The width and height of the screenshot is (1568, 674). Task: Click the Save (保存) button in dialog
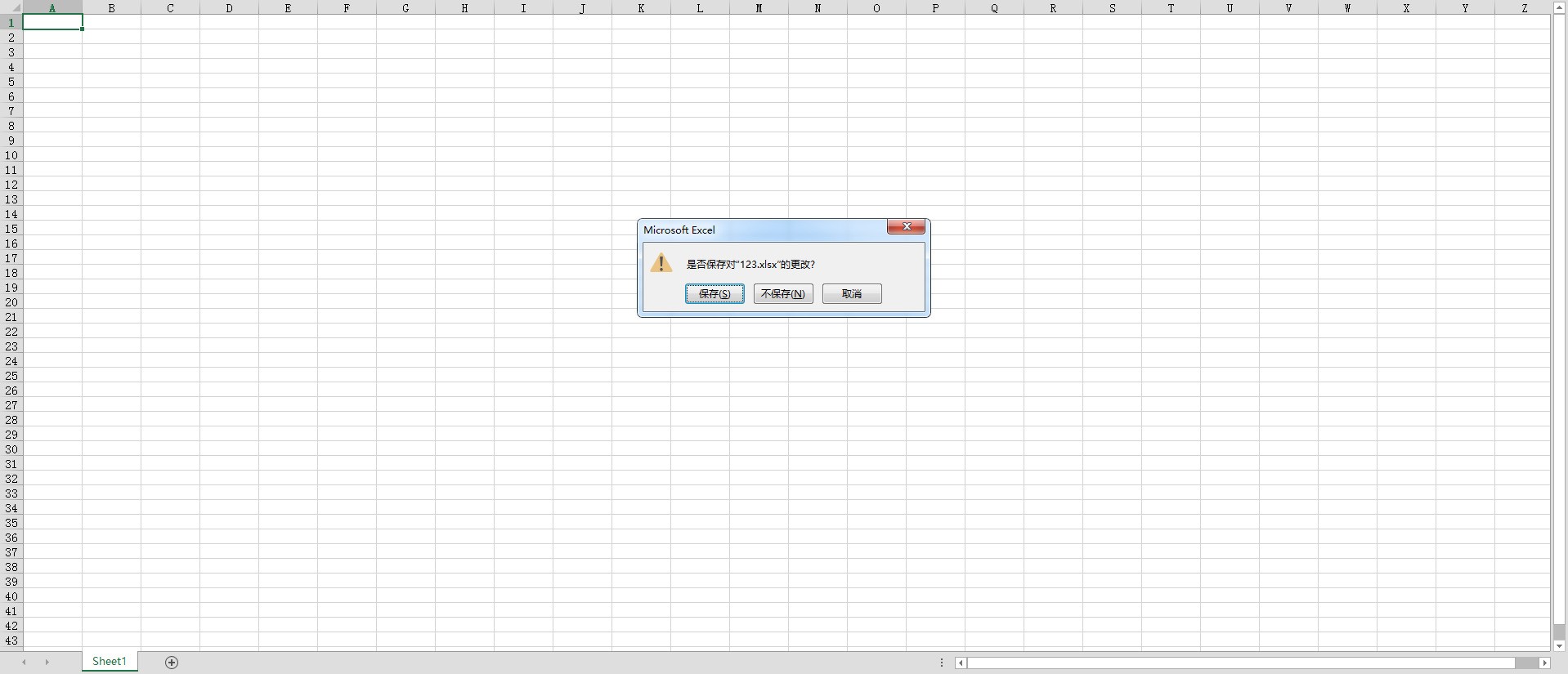[x=715, y=294]
